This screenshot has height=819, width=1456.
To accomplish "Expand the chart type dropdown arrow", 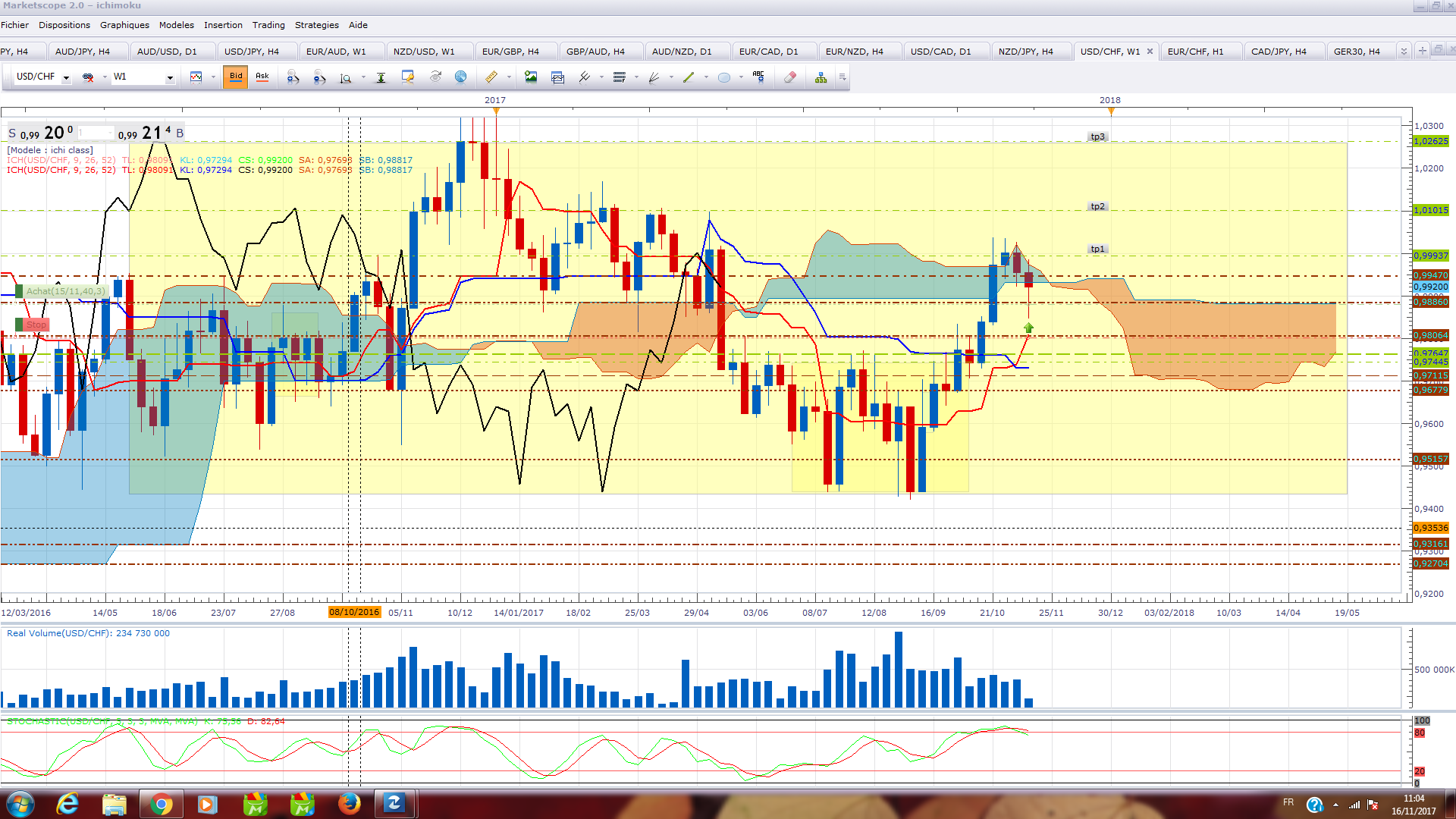I will [213, 77].
